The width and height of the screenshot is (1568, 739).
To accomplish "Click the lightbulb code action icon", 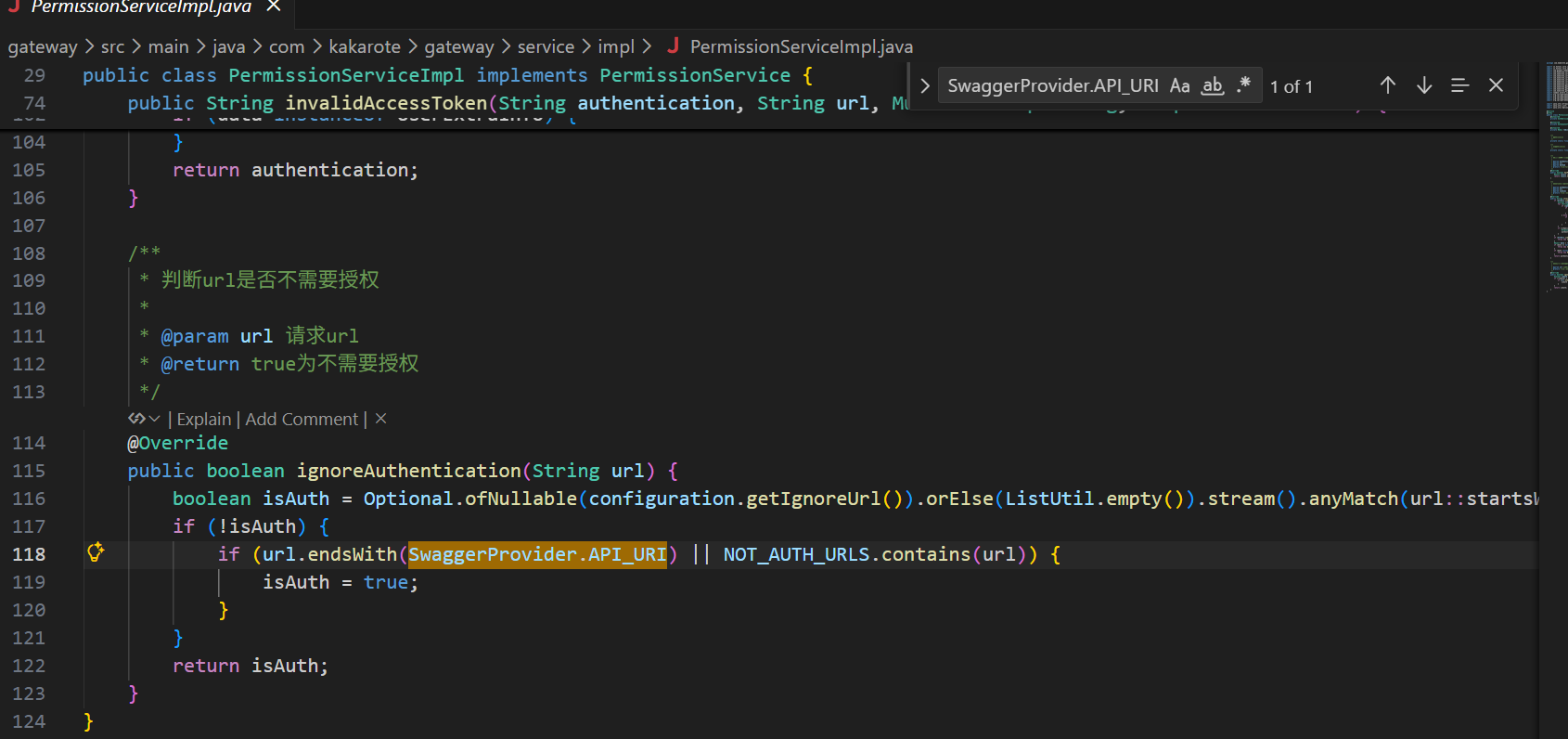I will (x=95, y=553).
